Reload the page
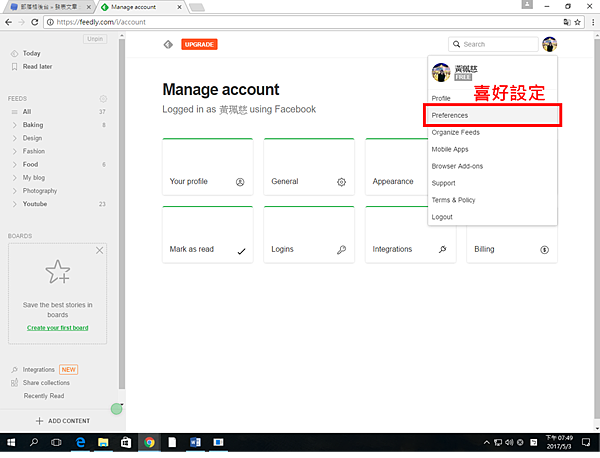 pyautogui.click(x=34, y=22)
